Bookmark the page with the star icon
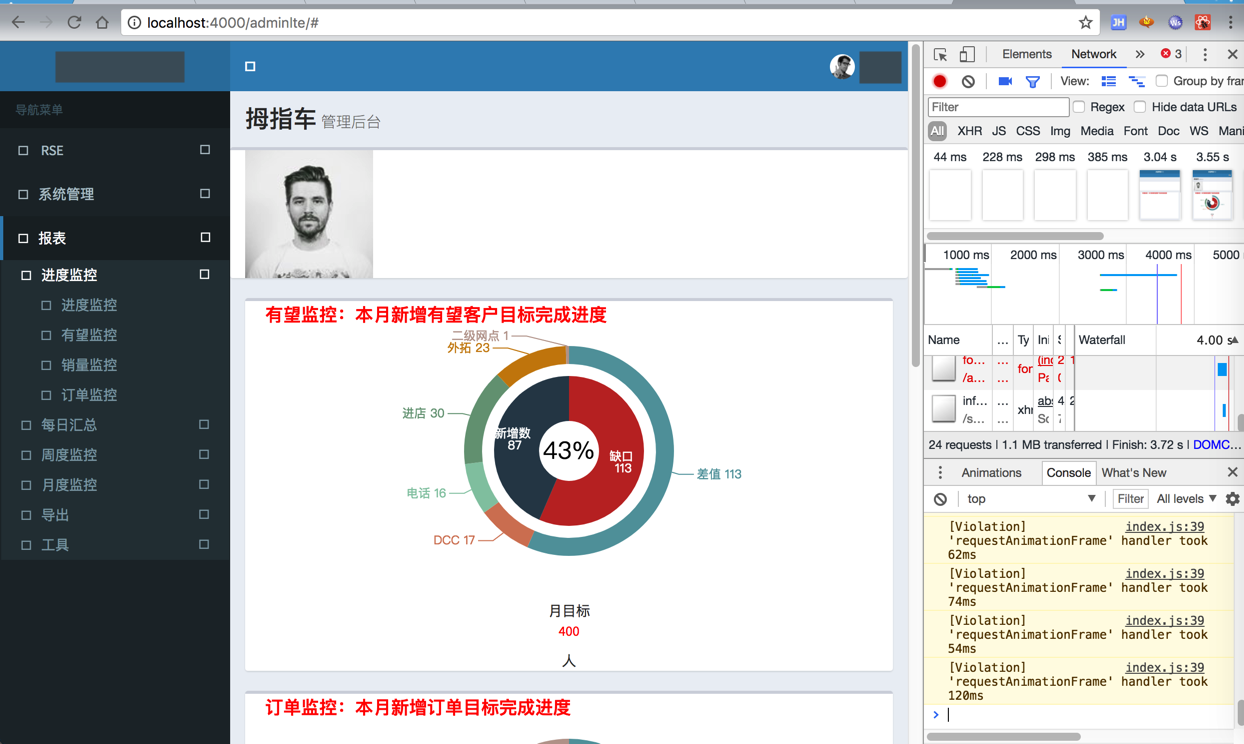This screenshot has width=1244, height=744. pyautogui.click(x=1085, y=22)
